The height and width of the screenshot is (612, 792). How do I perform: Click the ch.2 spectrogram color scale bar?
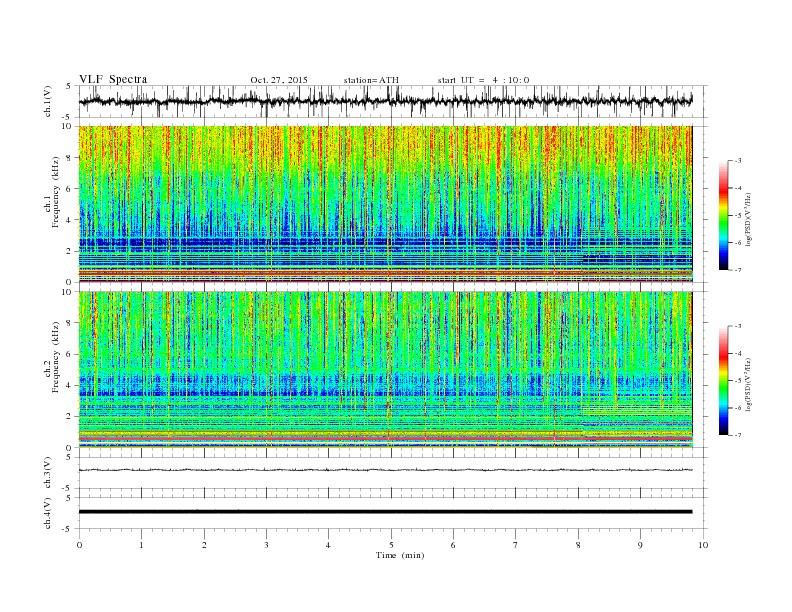pos(723,381)
